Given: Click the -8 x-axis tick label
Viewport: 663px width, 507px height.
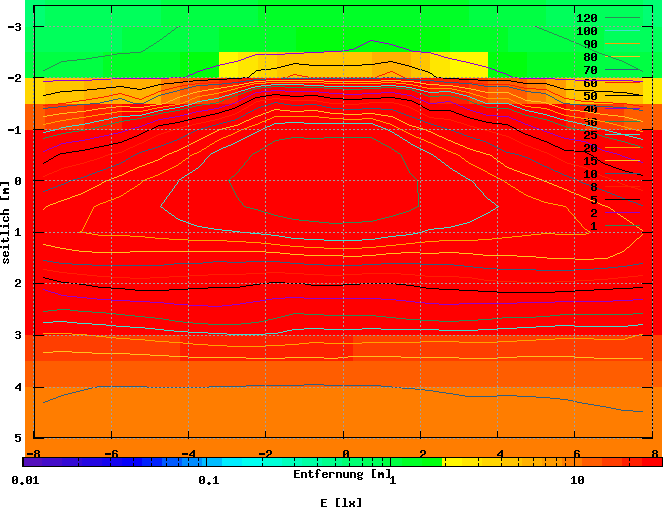Looking at the screenshot, I should (x=34, y=453).
